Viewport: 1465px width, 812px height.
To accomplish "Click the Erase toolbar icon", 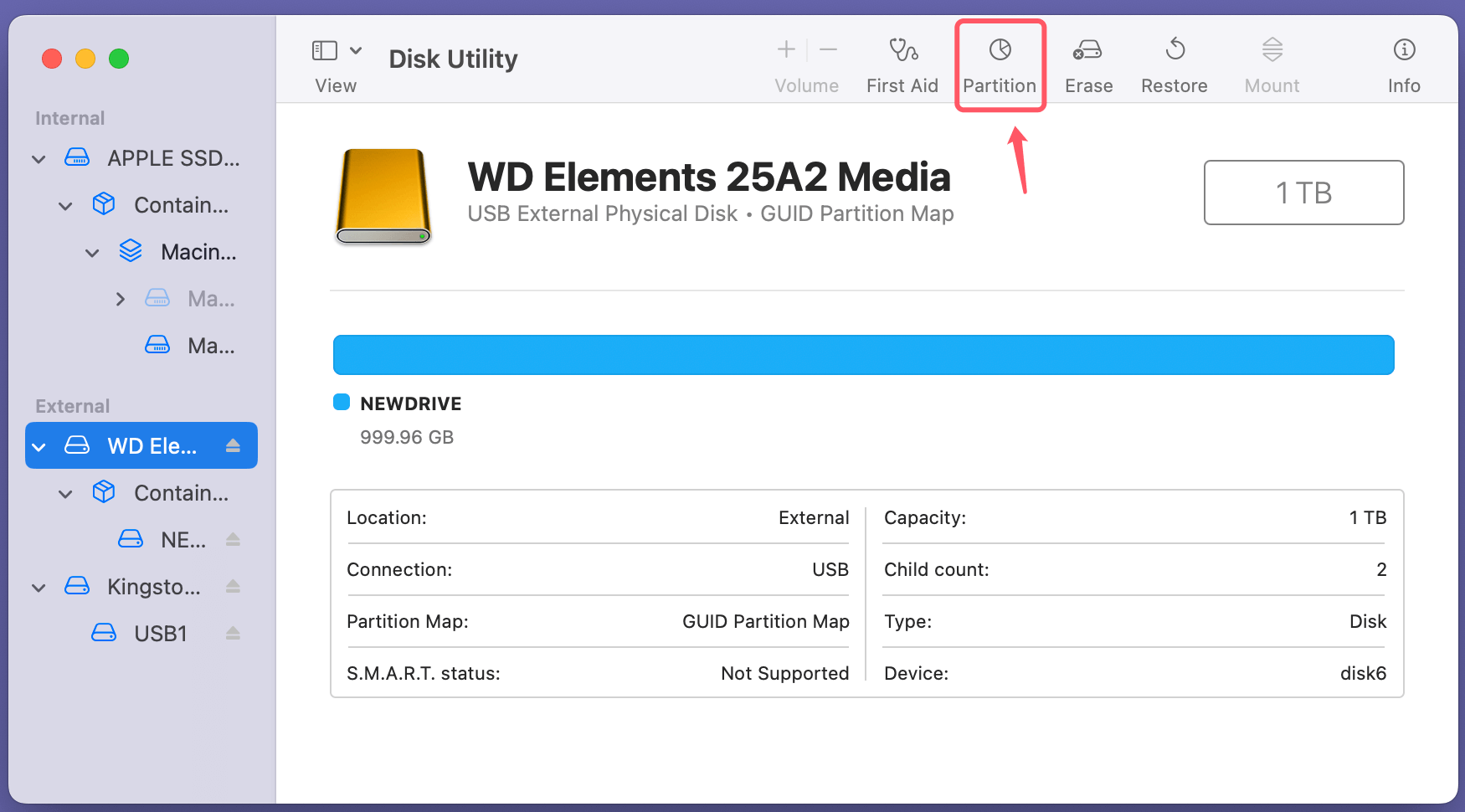I will (x=1087, y=64).
